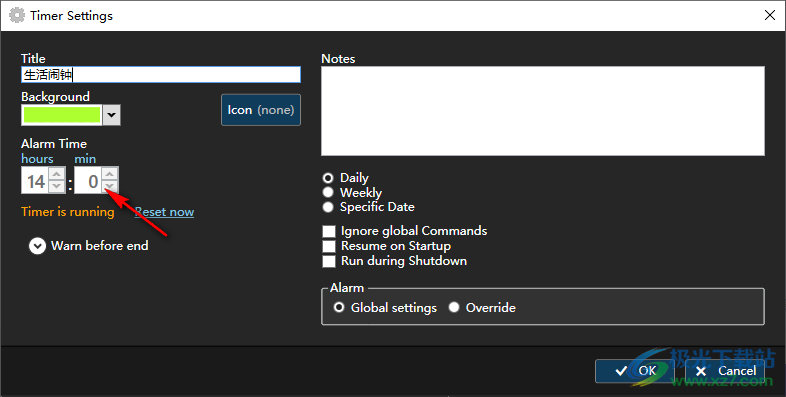This screenshot has height=397, width=786.
Task: Increase the min spinner value
Action: pyautogui.click(x=110, y=174)
